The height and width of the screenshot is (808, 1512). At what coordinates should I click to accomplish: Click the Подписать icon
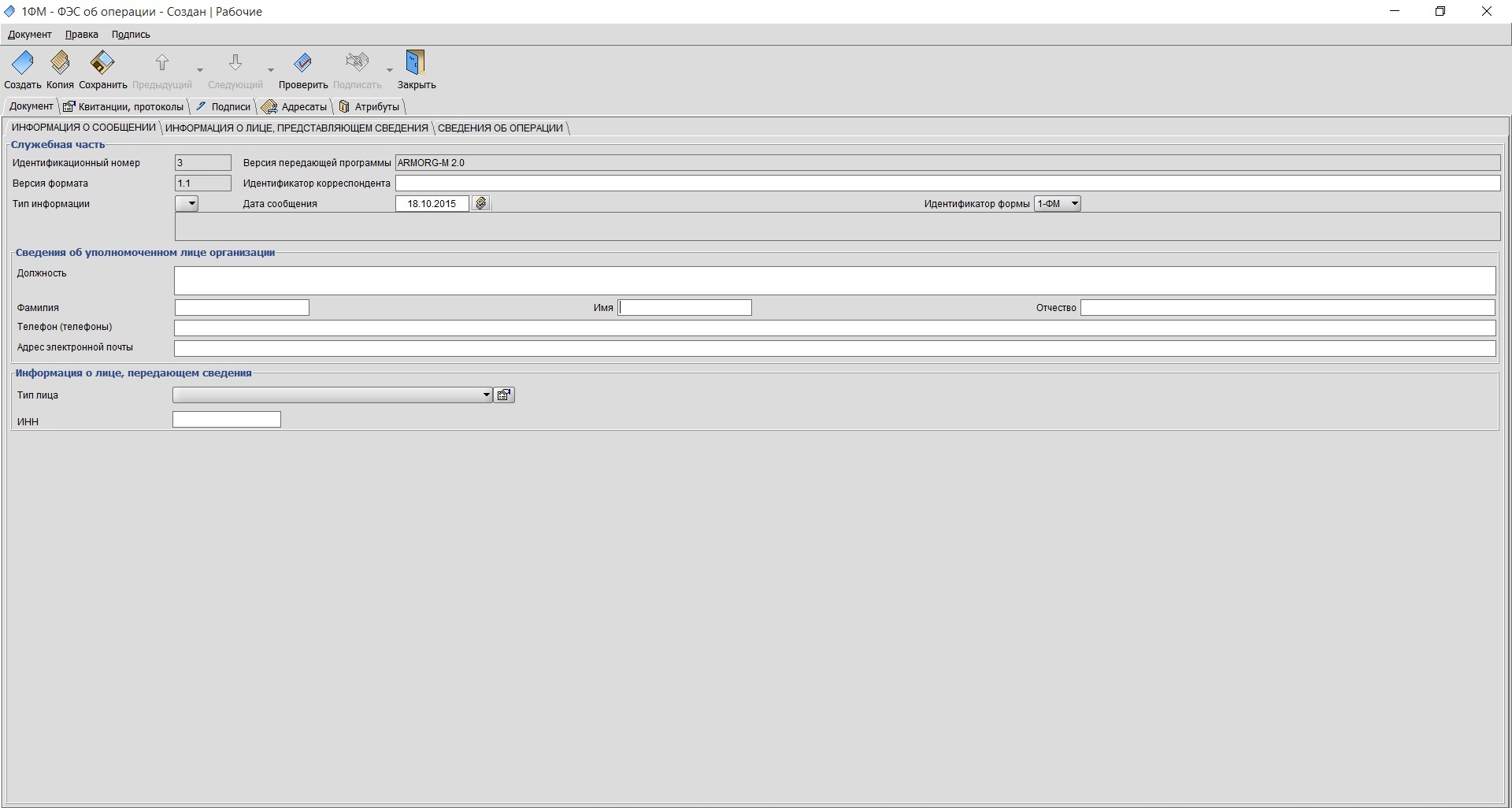(358, 62)
